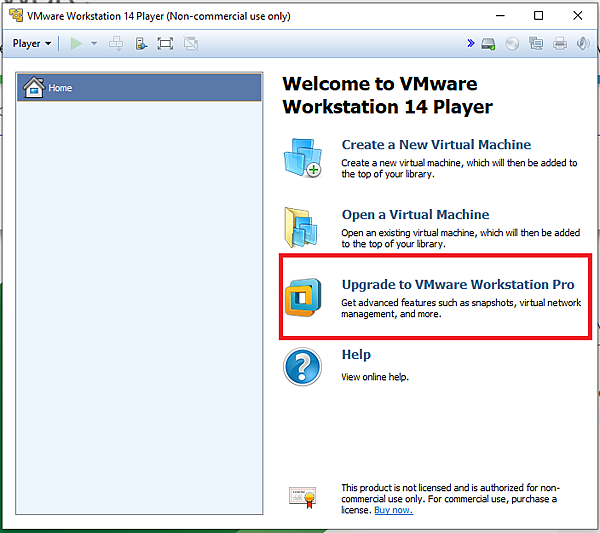Click the Unity mode toolbar icon
The height and width of the screenshot is (533, 600).
coord(191,44)
